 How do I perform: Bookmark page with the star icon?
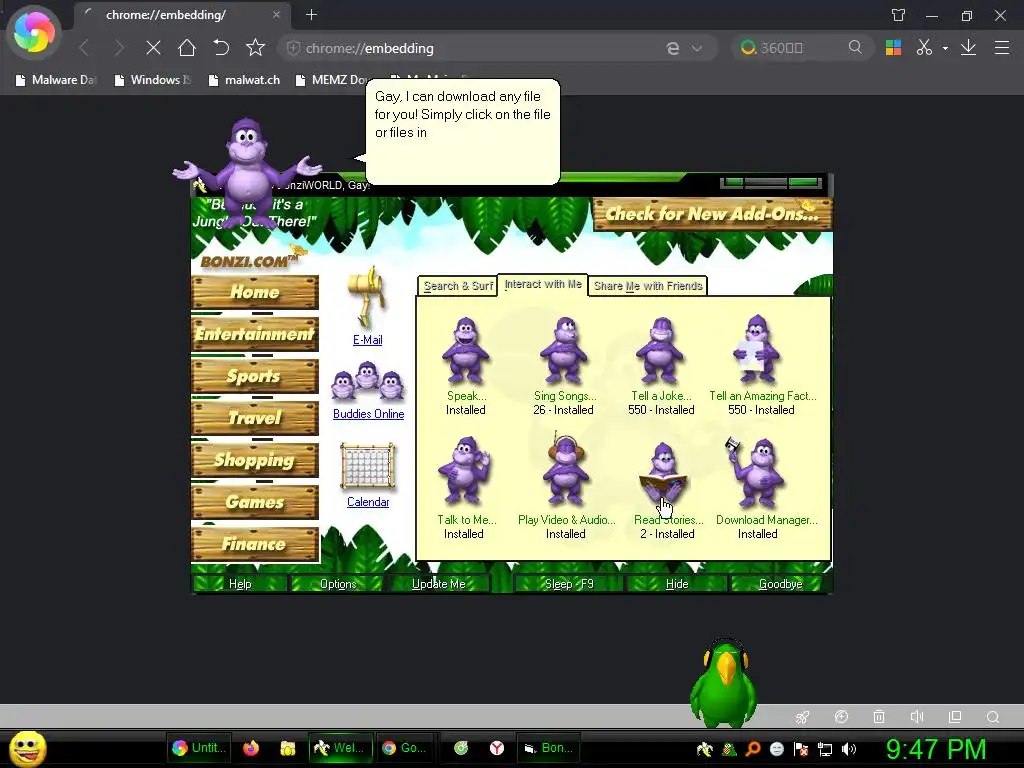click(x=255, y=48)
